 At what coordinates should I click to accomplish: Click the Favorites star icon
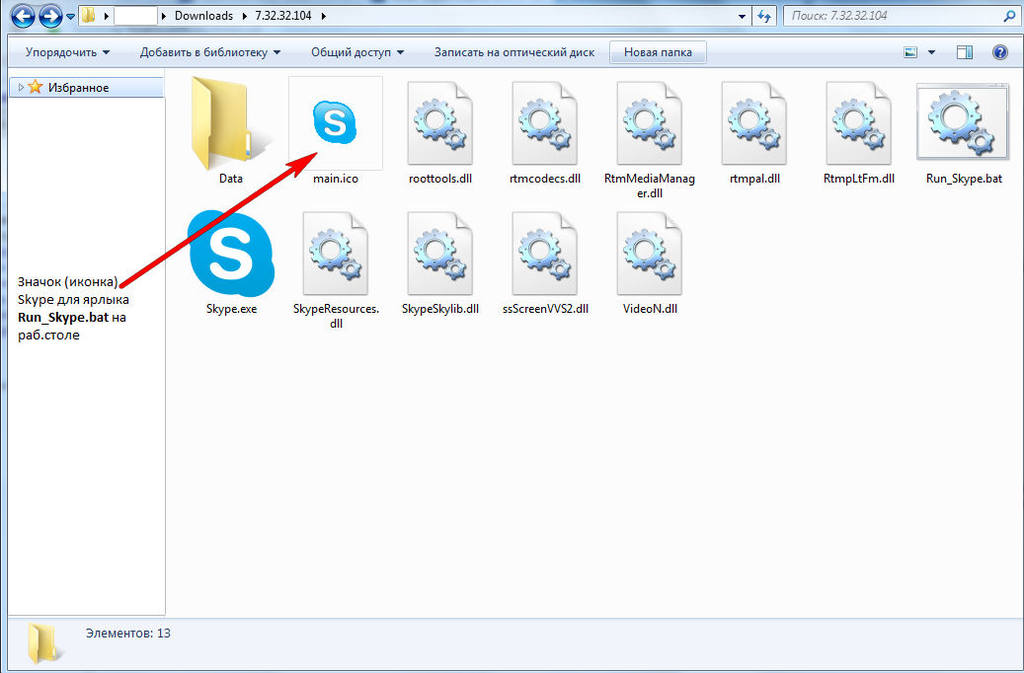[35, 87]
